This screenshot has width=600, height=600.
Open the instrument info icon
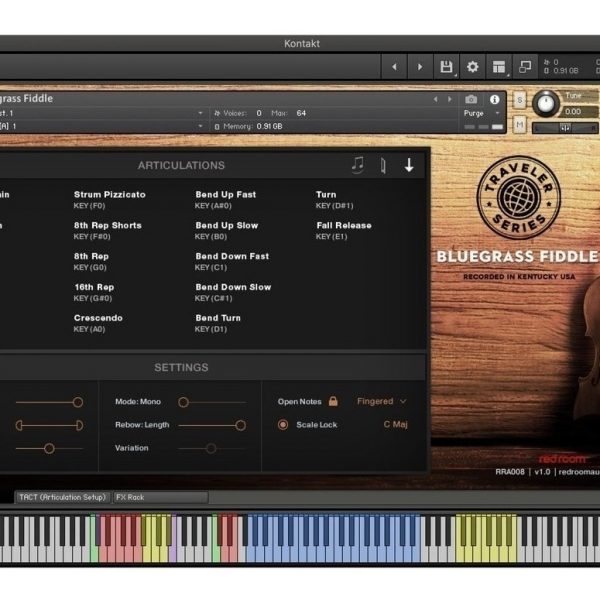pyautogui.click(x=494, y=100)
